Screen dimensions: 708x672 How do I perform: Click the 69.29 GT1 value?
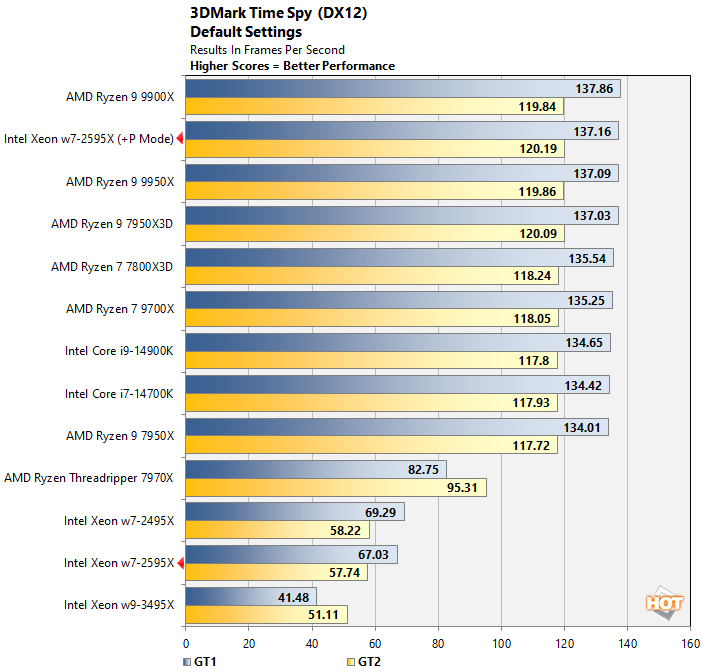[381, 513]
